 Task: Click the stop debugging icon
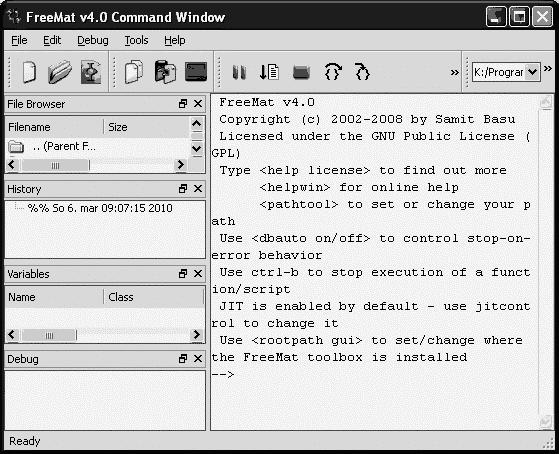301,72
